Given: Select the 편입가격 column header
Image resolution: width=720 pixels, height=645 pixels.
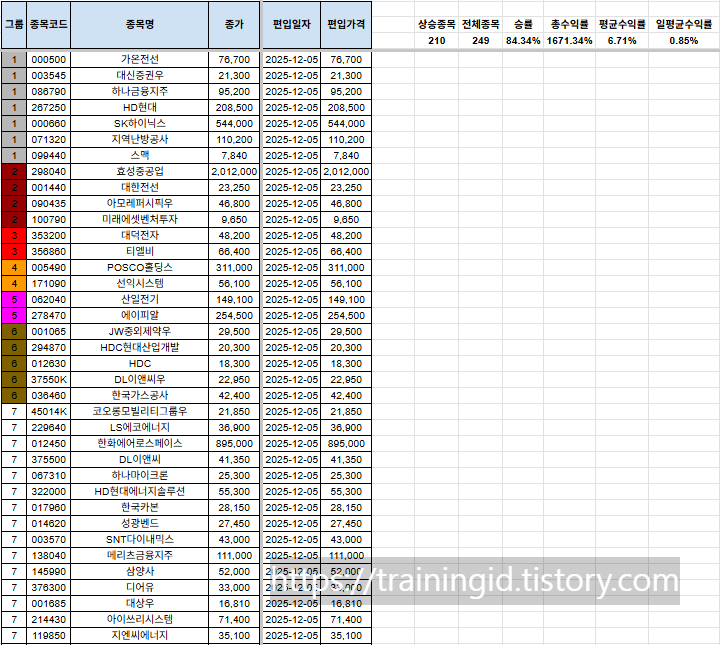Looking at the screenshot, I should tap(346, 25).
